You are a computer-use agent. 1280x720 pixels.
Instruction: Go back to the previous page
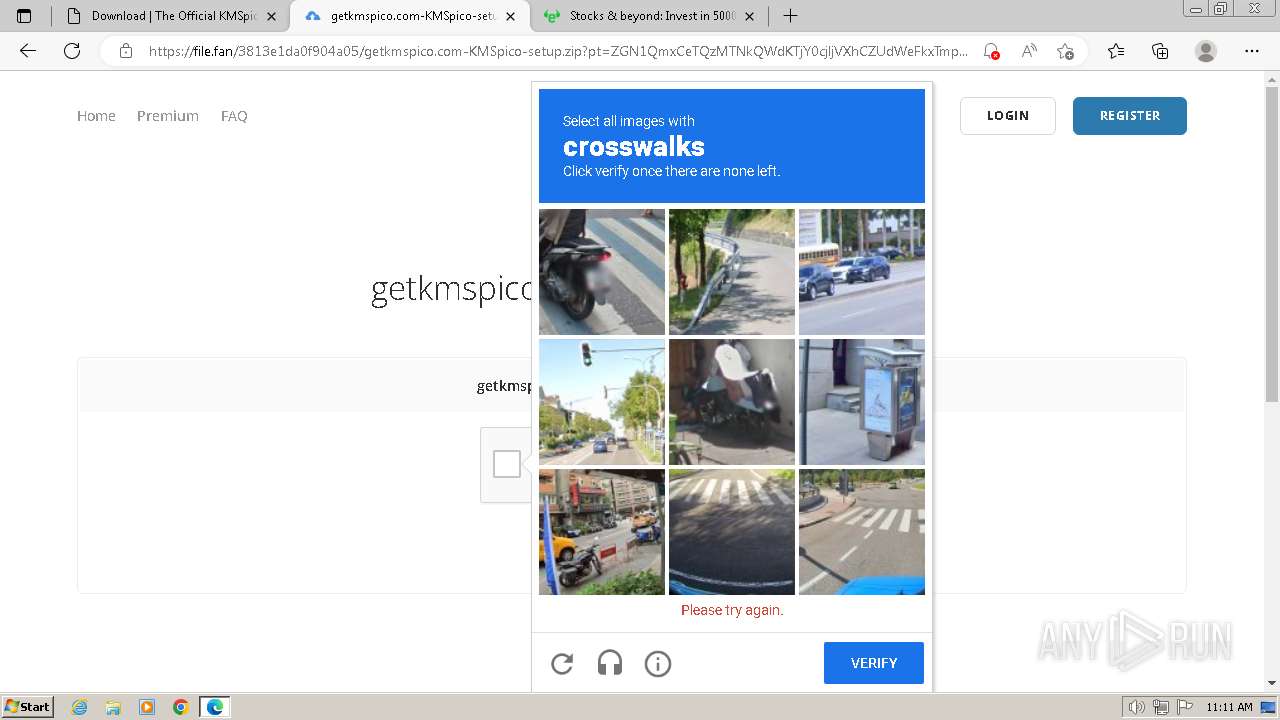pyautogui.click(x=28, y=51)
